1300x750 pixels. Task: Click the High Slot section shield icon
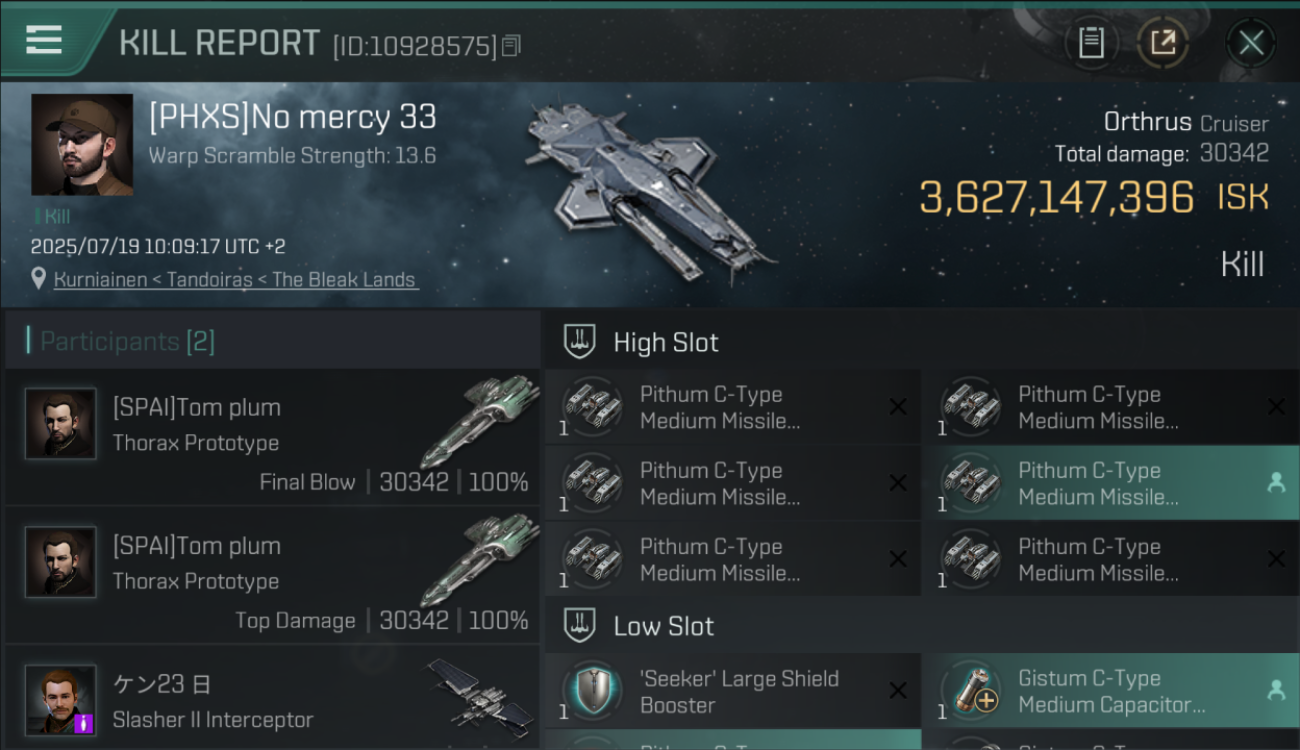580,341
